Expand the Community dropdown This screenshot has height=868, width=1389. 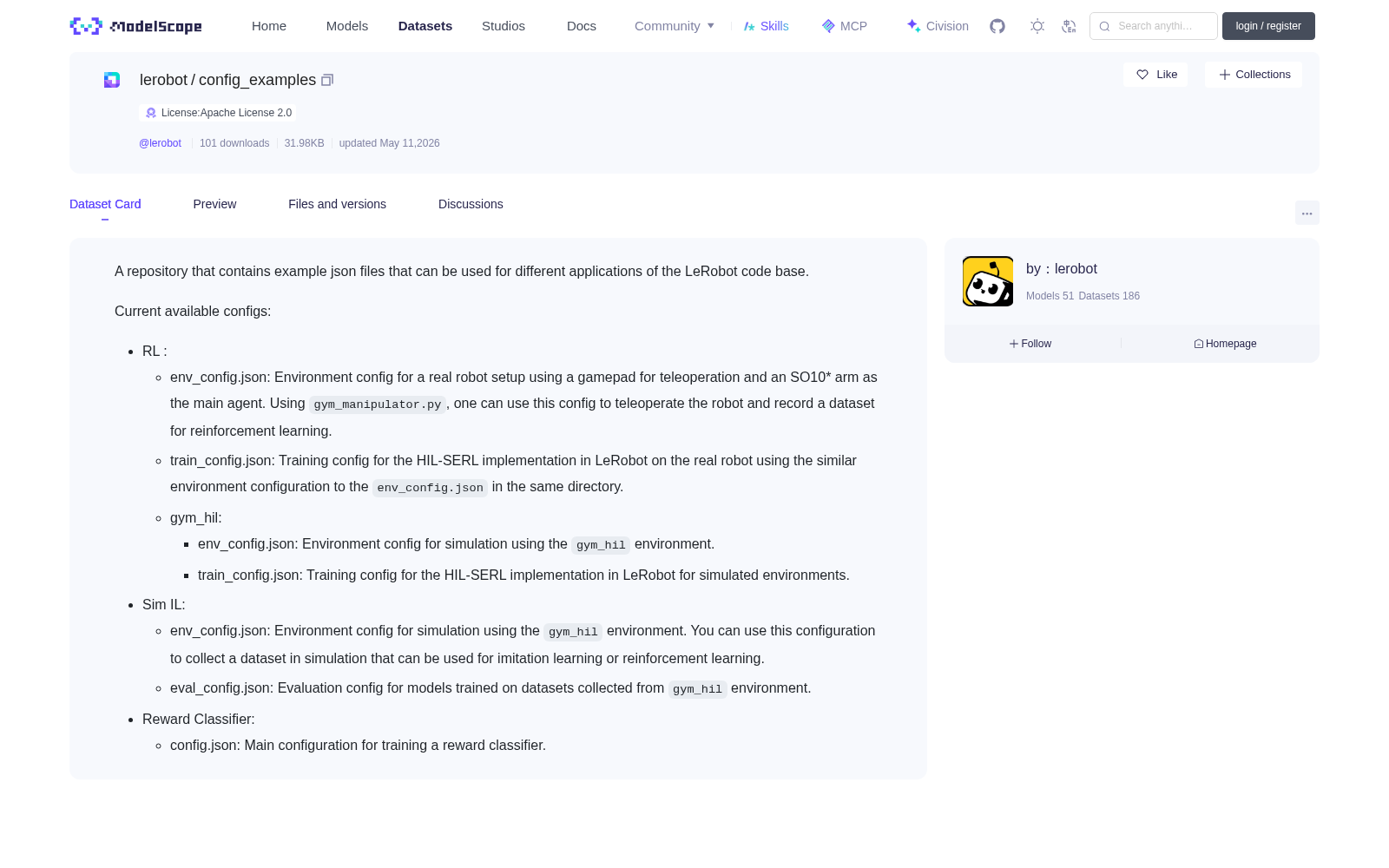(675, 26)
